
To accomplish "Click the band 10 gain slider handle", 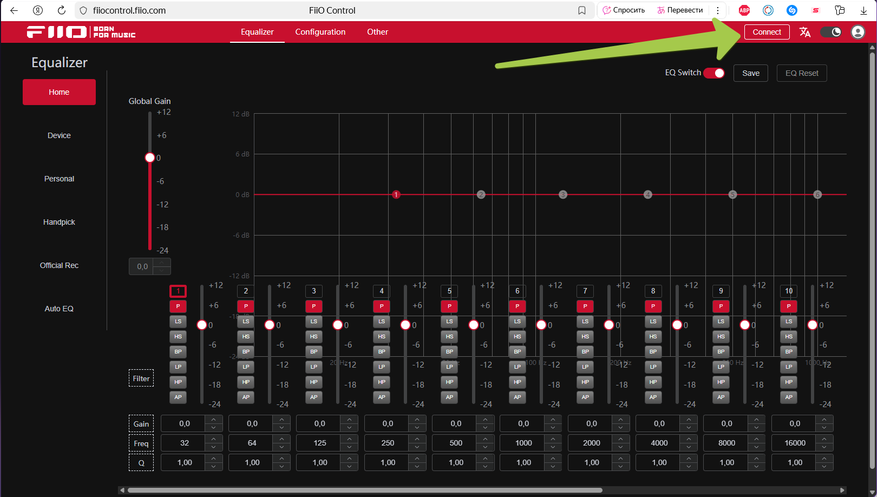I will 813,325.
